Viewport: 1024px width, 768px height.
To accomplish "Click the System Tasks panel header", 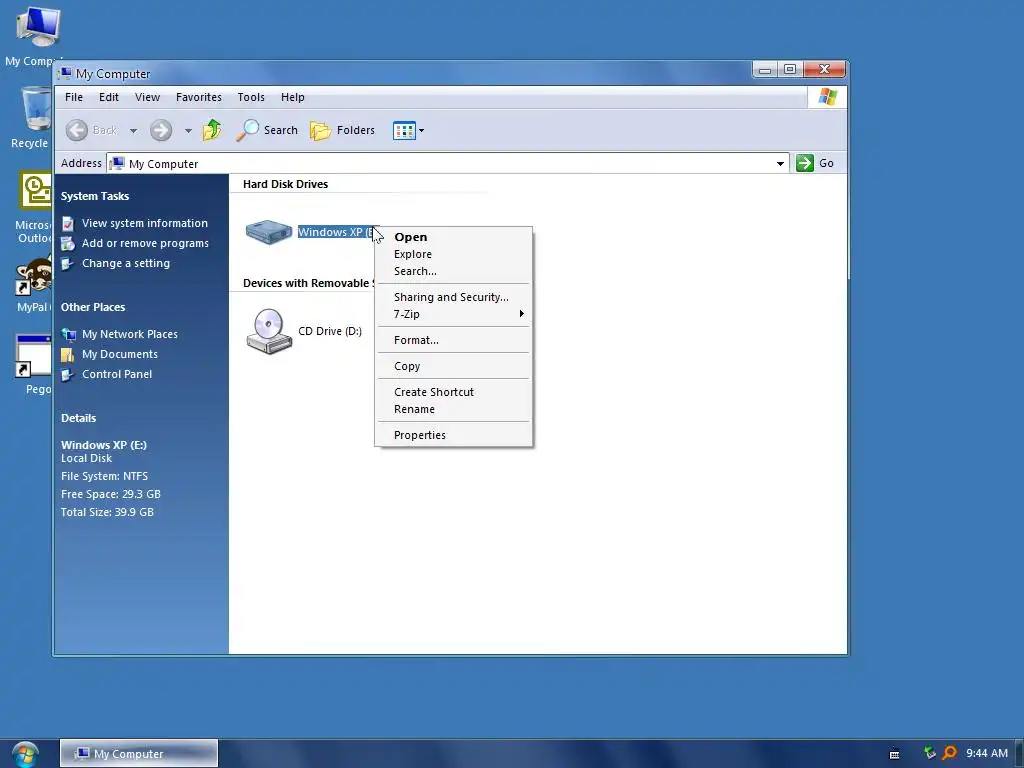I will pos(95,196).
